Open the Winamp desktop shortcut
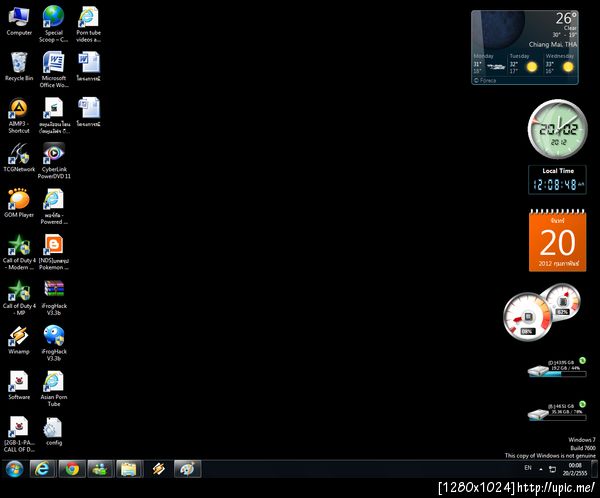Viewport: 600px width, 498px height. pyautogui.click(x=19, y=340)
